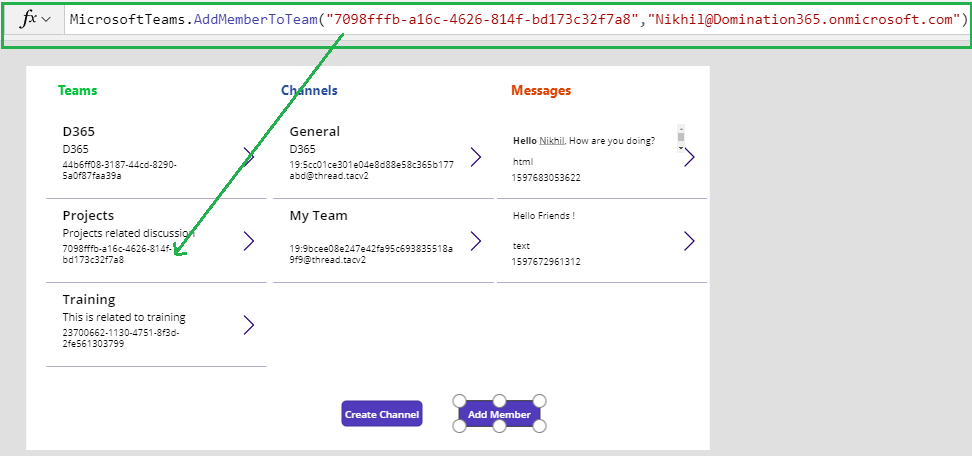Viewport: 972px width, 456px height.
Task: Select the team ID starting 44b6ff08
Action: [x=120, y=170]
